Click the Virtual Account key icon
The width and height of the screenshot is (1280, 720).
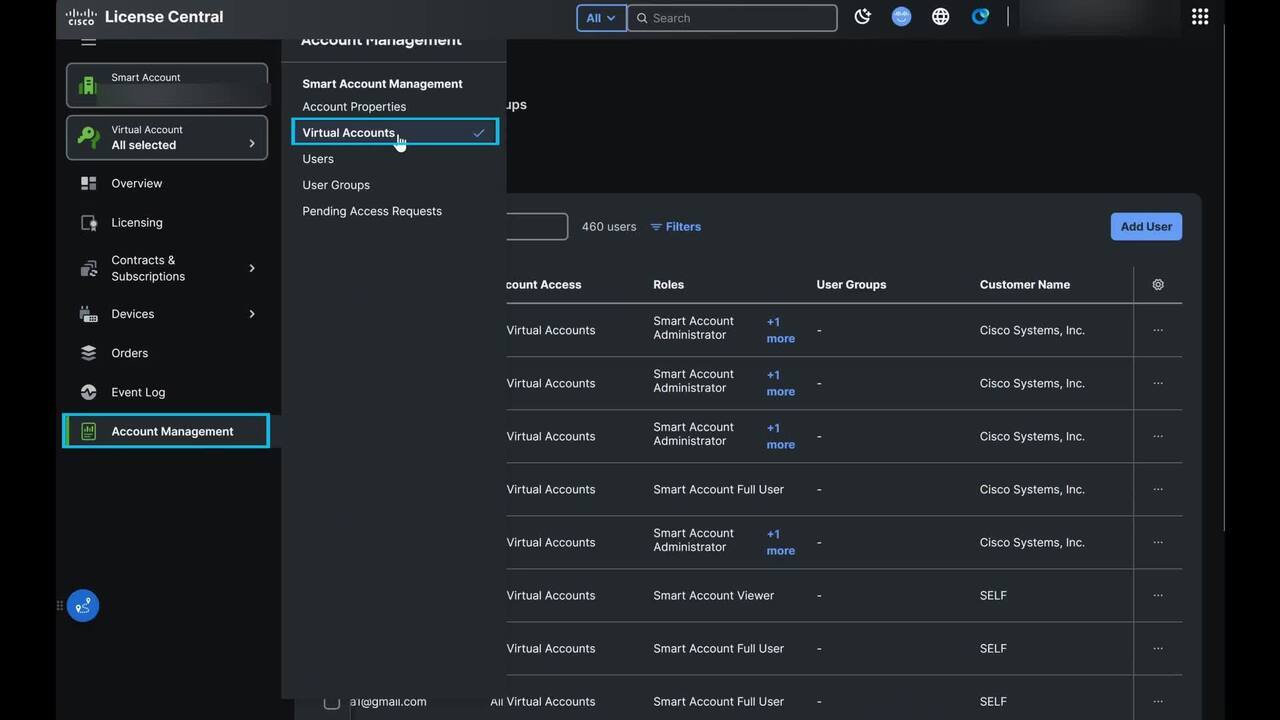pyautogui.click(x=88, y=138)
